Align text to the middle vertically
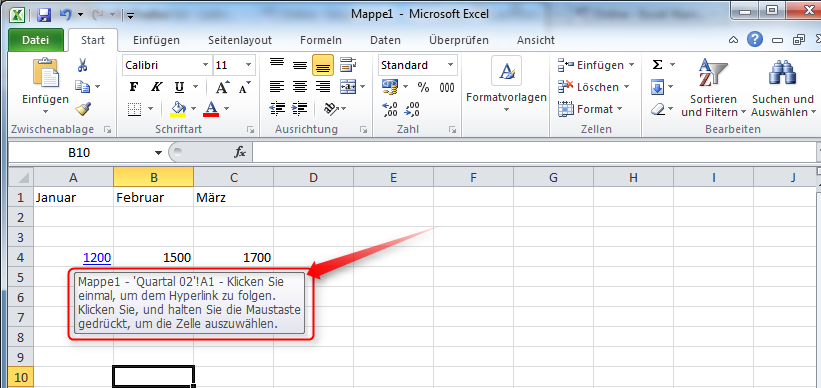 [299, 65]
